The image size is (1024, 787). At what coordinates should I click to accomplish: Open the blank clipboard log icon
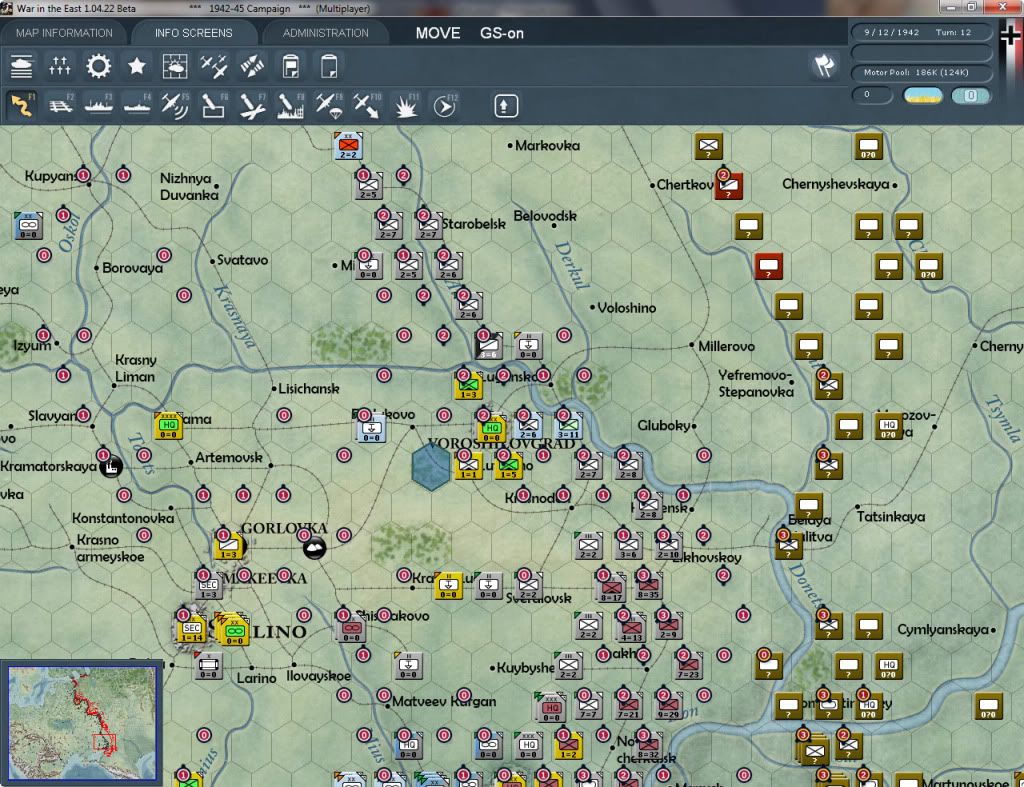[329, 66]
